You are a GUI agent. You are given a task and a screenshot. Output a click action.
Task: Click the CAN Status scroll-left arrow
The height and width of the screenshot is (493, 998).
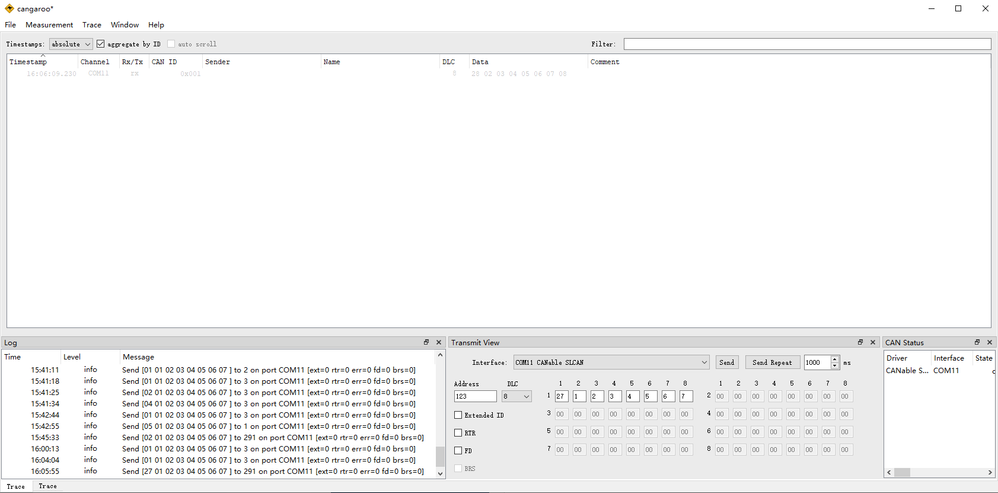click(x=889, y=473)
